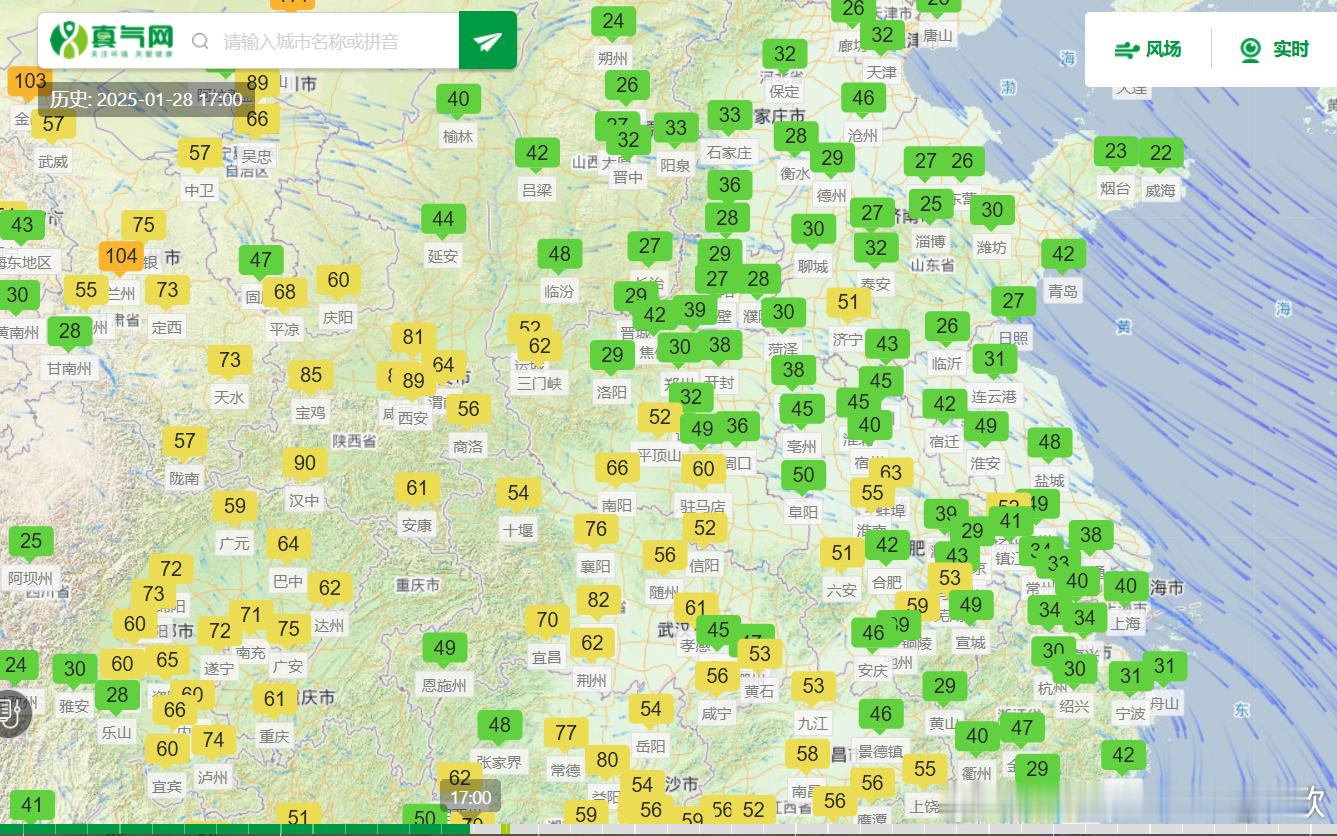The image size is (1337, 836).
Task: Select the AQI 57 marker for 中卫
Action: [x=200, y=153]
